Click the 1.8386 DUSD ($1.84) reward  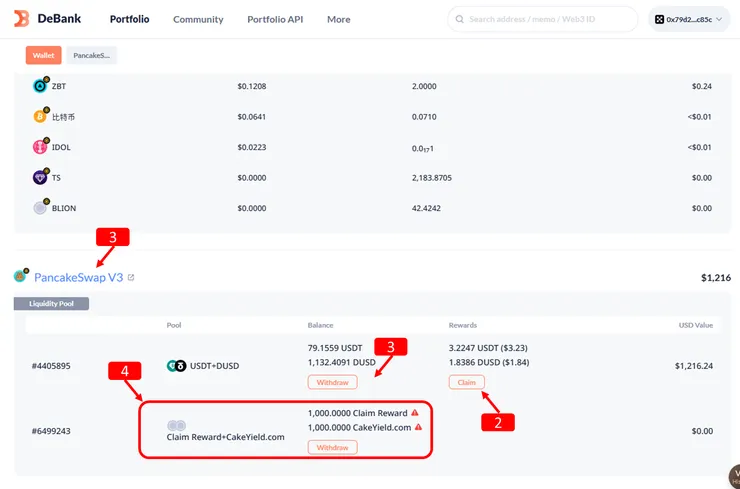click(x=489, y=363)
